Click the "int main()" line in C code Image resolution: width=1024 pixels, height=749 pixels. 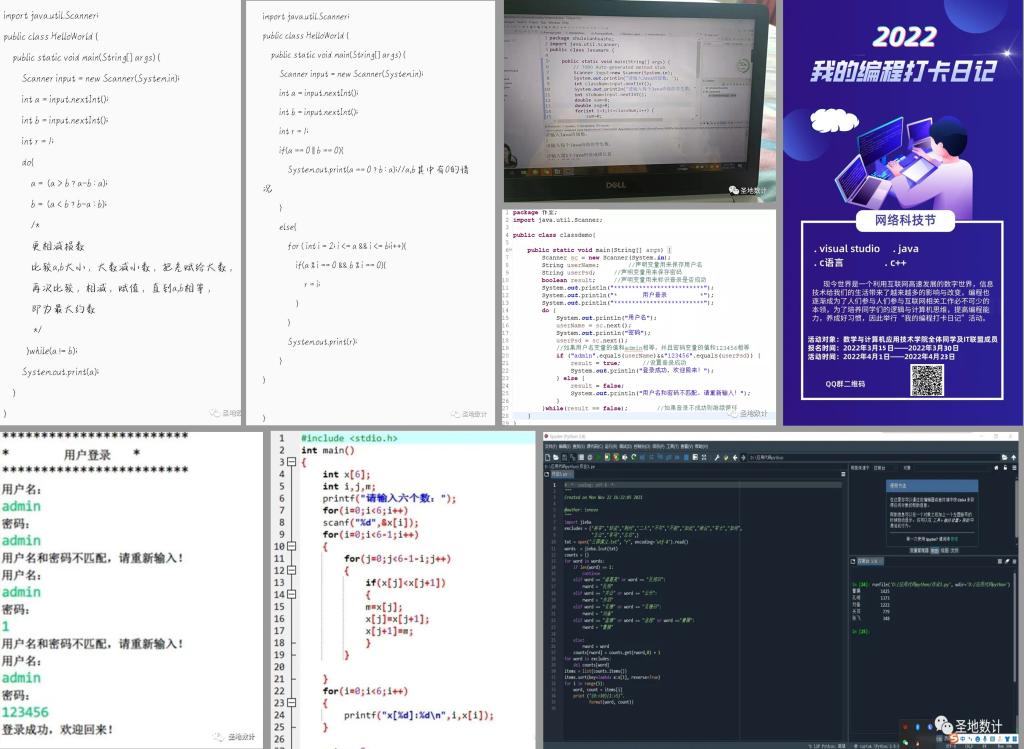[x=328, y=450]
